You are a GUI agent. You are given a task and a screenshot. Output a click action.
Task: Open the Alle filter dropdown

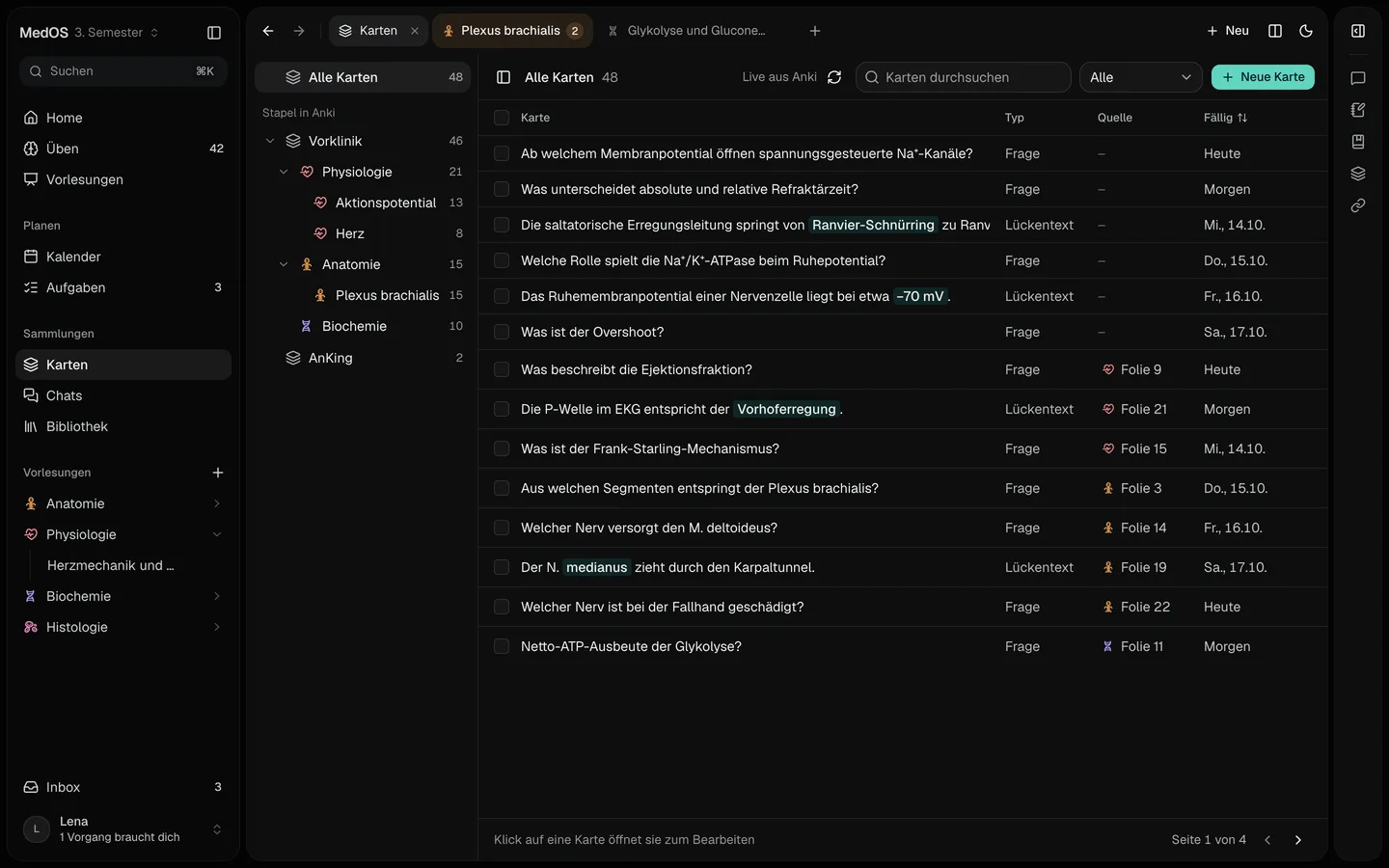(x=1140, y=77)
